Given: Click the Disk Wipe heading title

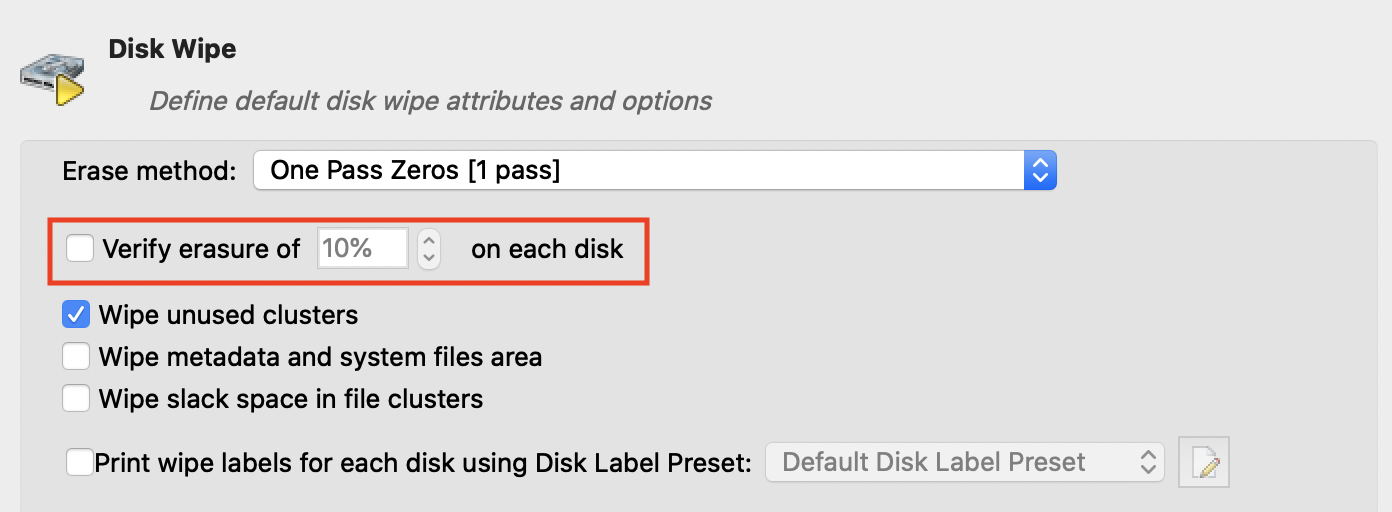Looking at the screenshot, I should [x=172, y=48].
